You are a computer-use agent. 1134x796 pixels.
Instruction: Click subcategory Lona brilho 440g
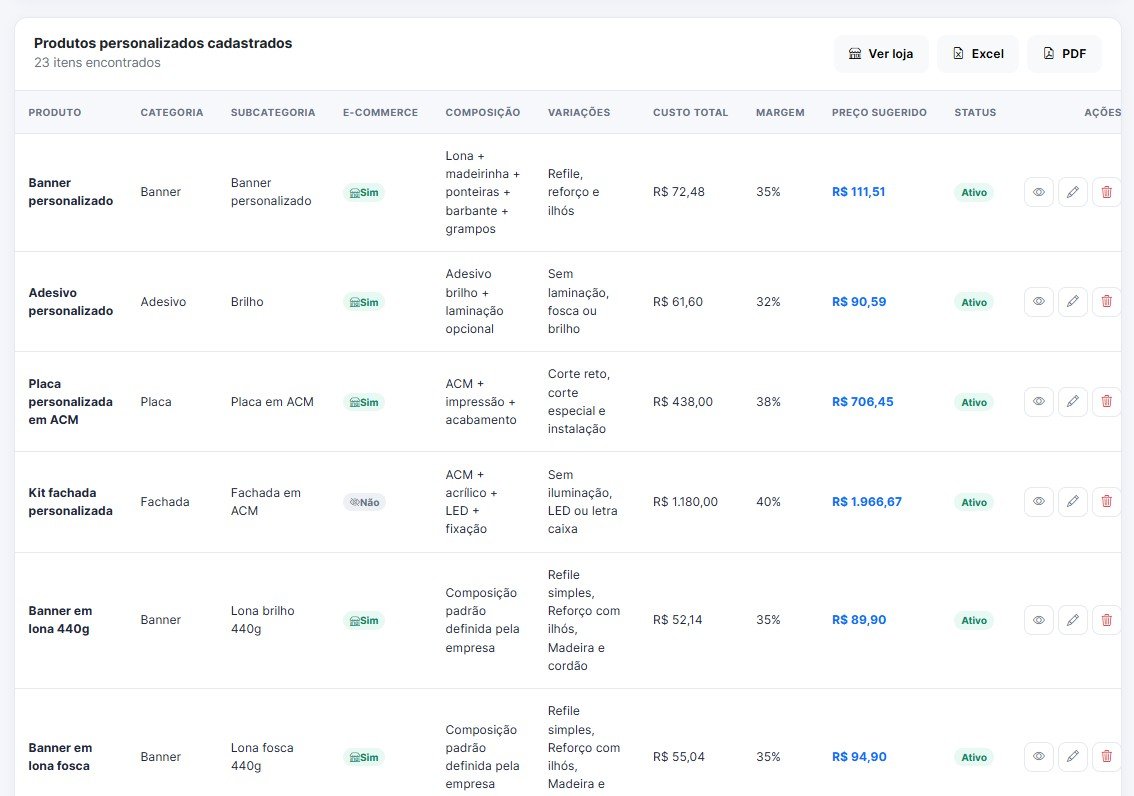pos(263,620)
